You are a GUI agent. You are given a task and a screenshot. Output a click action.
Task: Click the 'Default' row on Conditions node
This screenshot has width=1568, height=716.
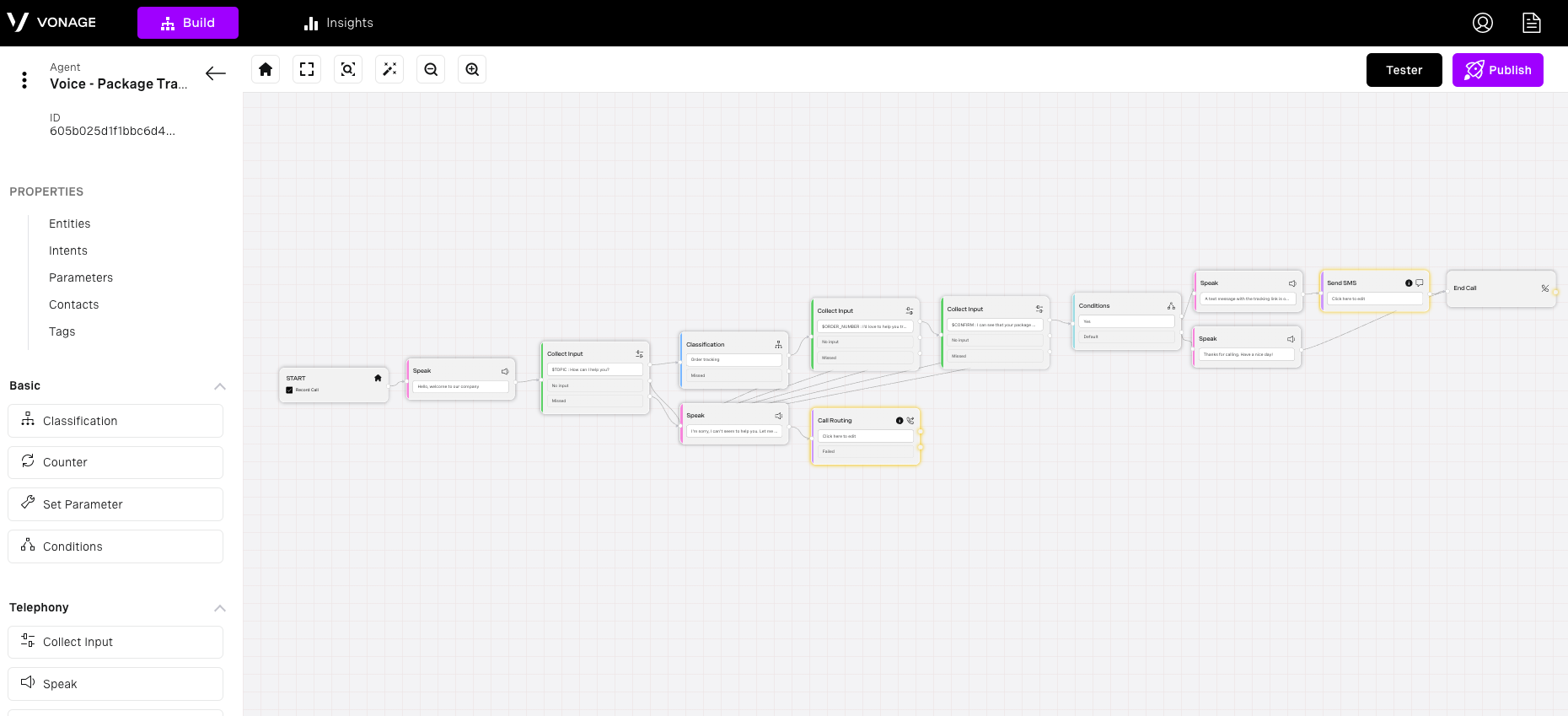click(1126, 336)
